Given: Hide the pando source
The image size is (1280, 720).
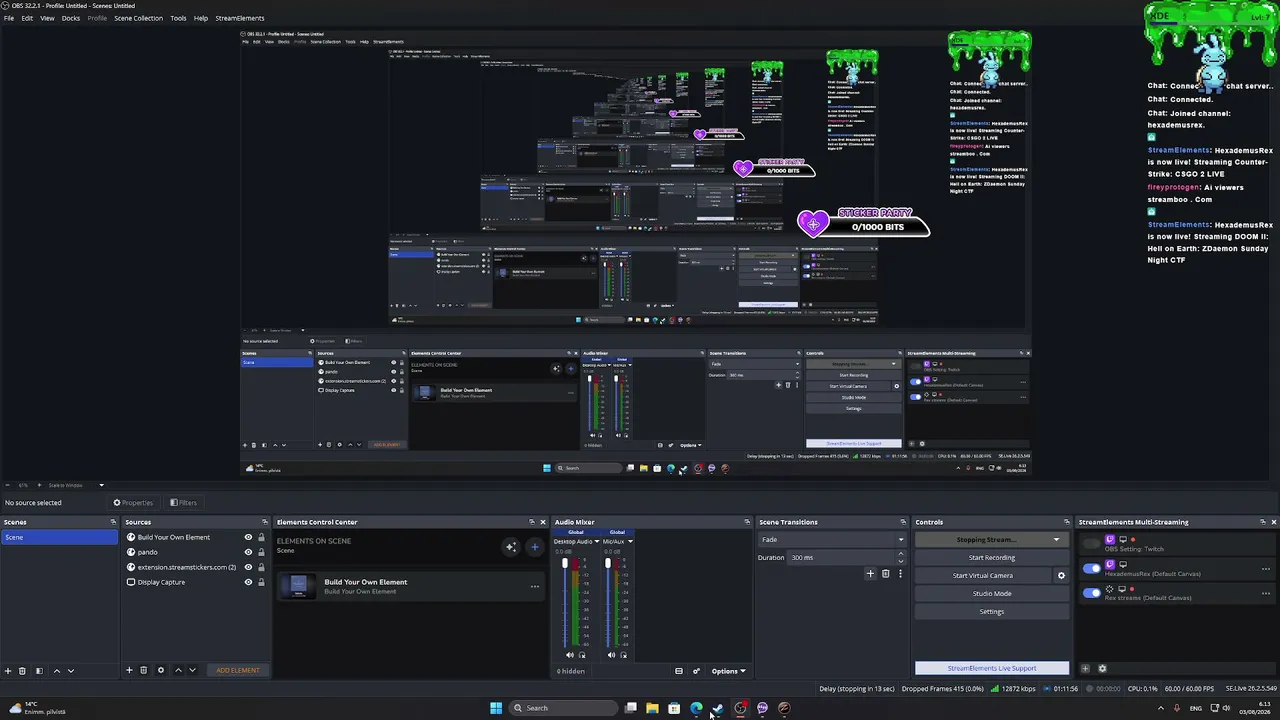Looking at the screenshot, I should tap(248, 552).
